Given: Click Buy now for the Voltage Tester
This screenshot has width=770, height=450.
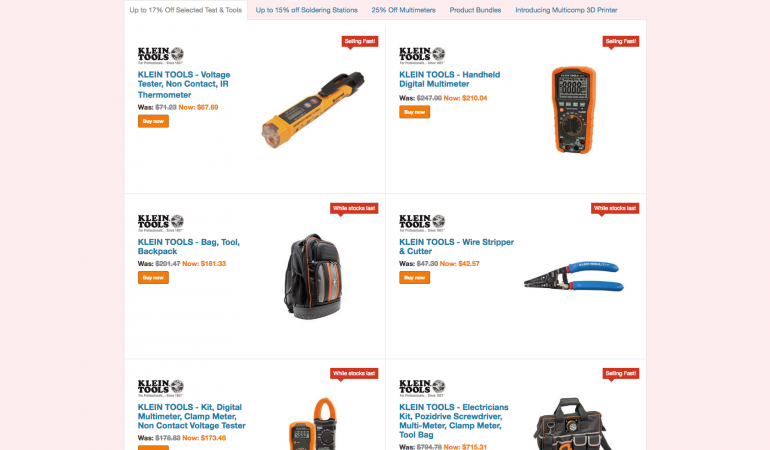Looking at the screenshot, I should pyautogui.click(x=153, y=121).
